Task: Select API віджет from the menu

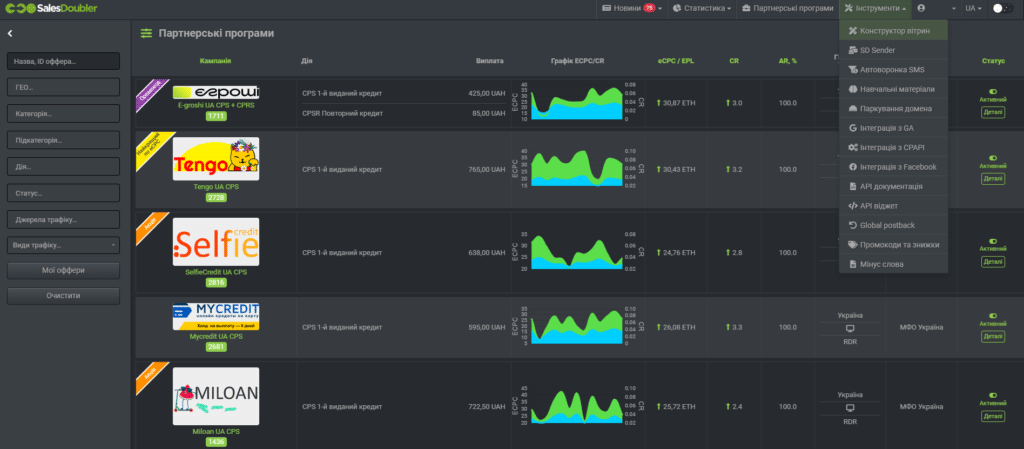Action: [879, 206]
